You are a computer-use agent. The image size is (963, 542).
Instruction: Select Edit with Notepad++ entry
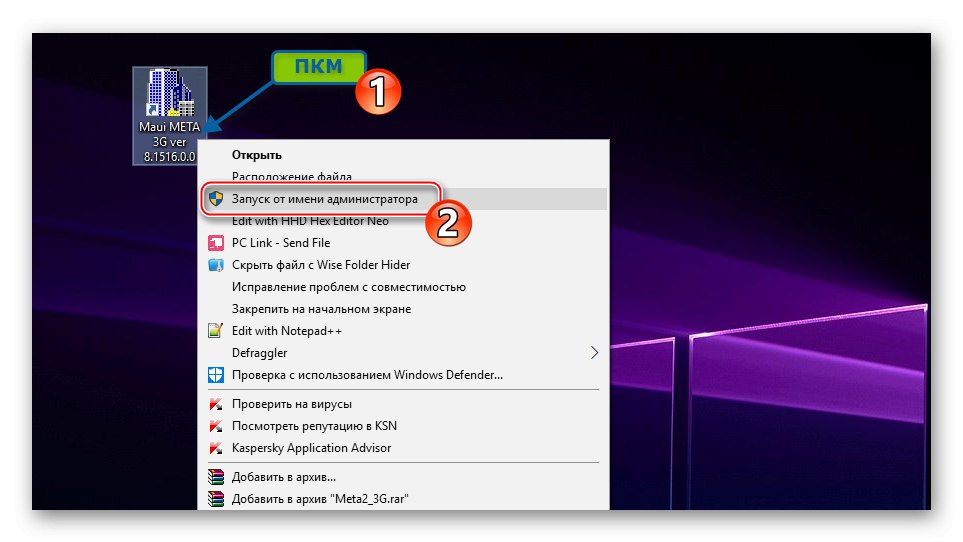pyautogui.click(x=403, y=331)
